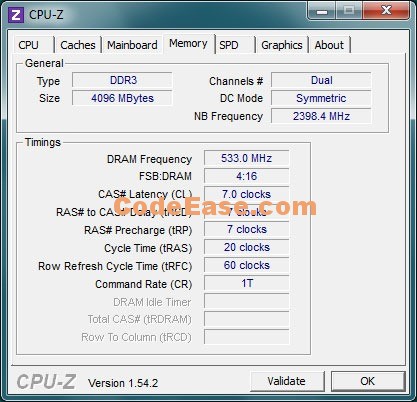Open the Caches tab
Screen dimensions: 417x402
(x=78, y=45)
